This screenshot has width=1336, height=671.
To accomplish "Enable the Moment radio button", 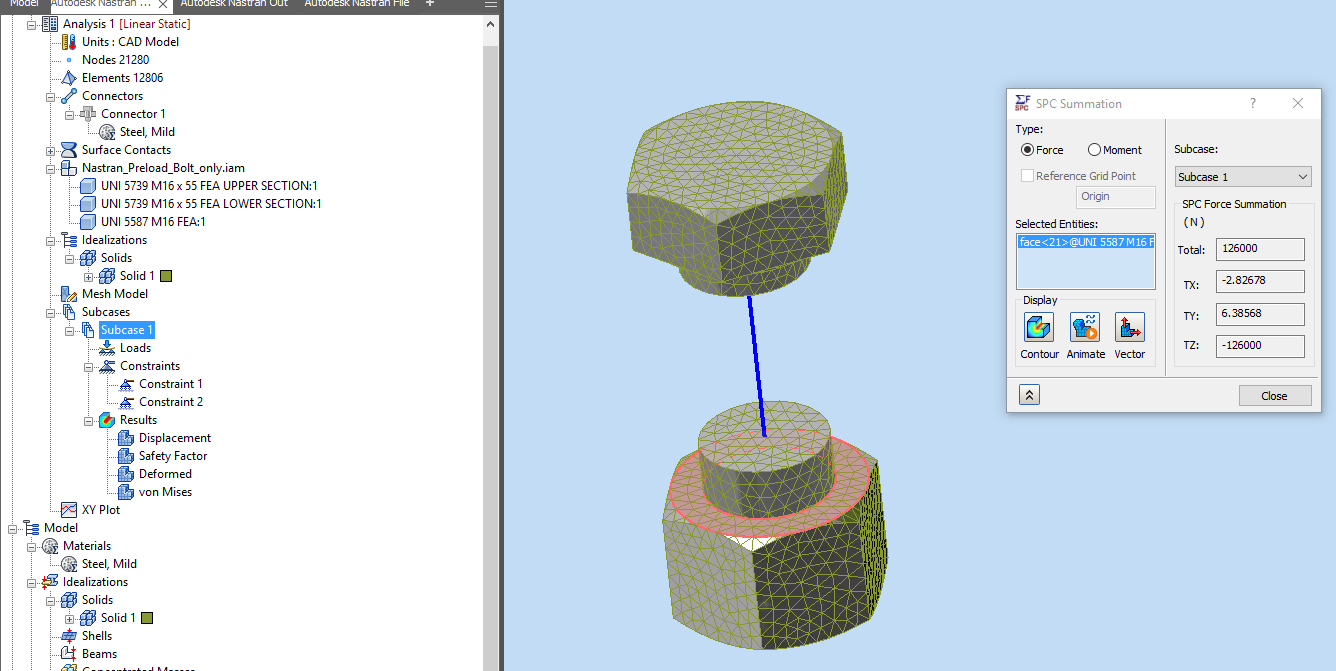I will coord(1096,150).
